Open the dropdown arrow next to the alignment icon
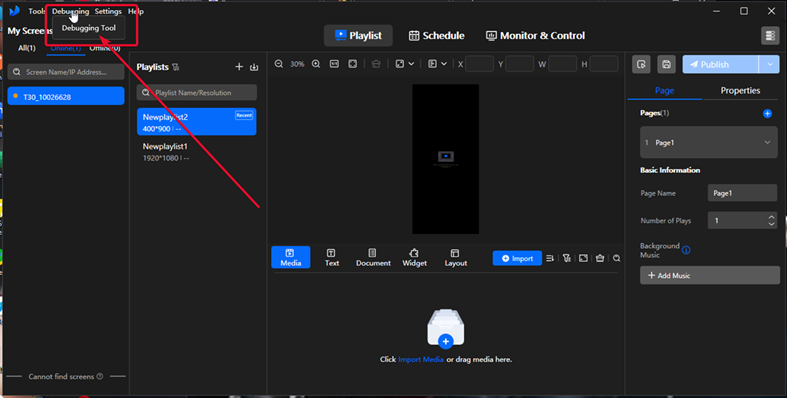 pyautogui.click(x=444, y=64)
